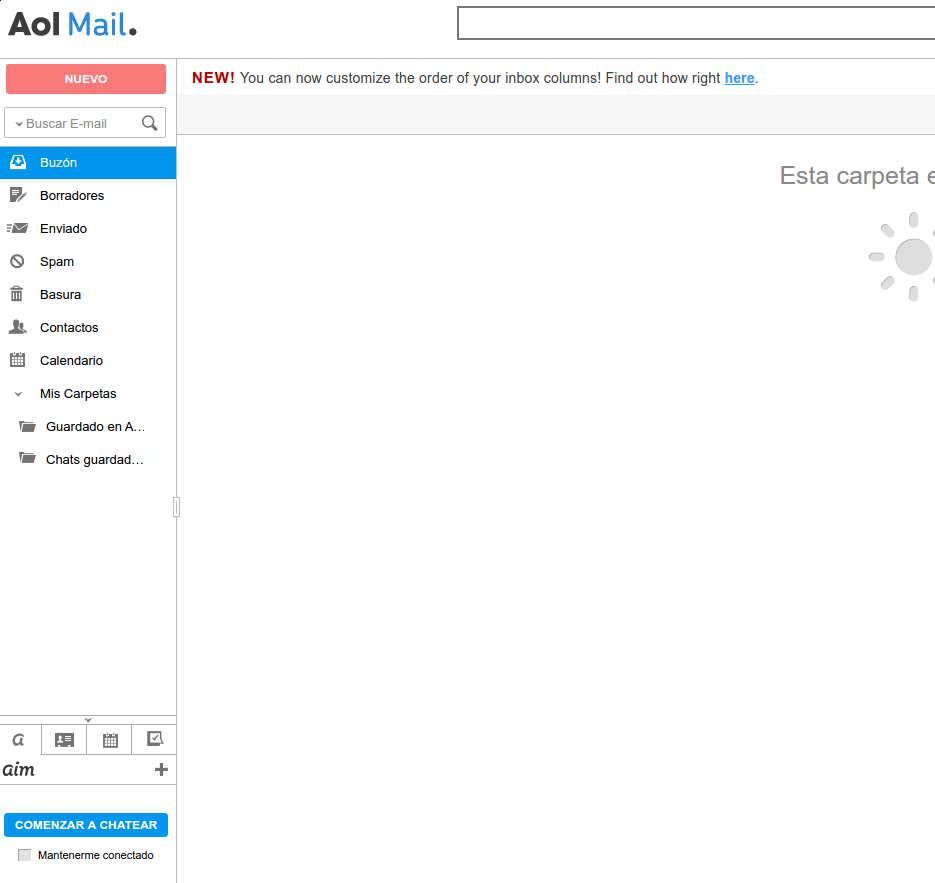935x883 pixels.
Task: Select the Chats guardad... folder
Action: click(x=88, y=459)
